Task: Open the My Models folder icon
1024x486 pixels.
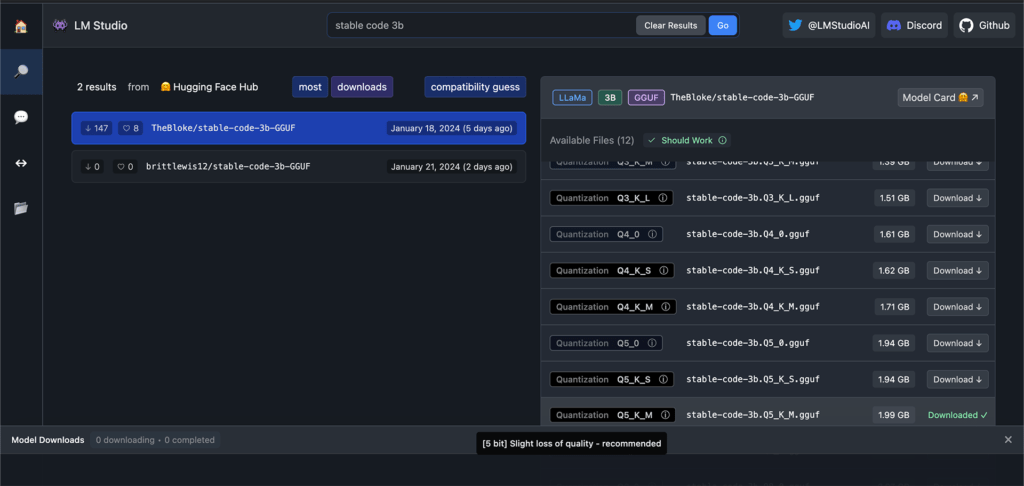Action: [x=20, y=208]
